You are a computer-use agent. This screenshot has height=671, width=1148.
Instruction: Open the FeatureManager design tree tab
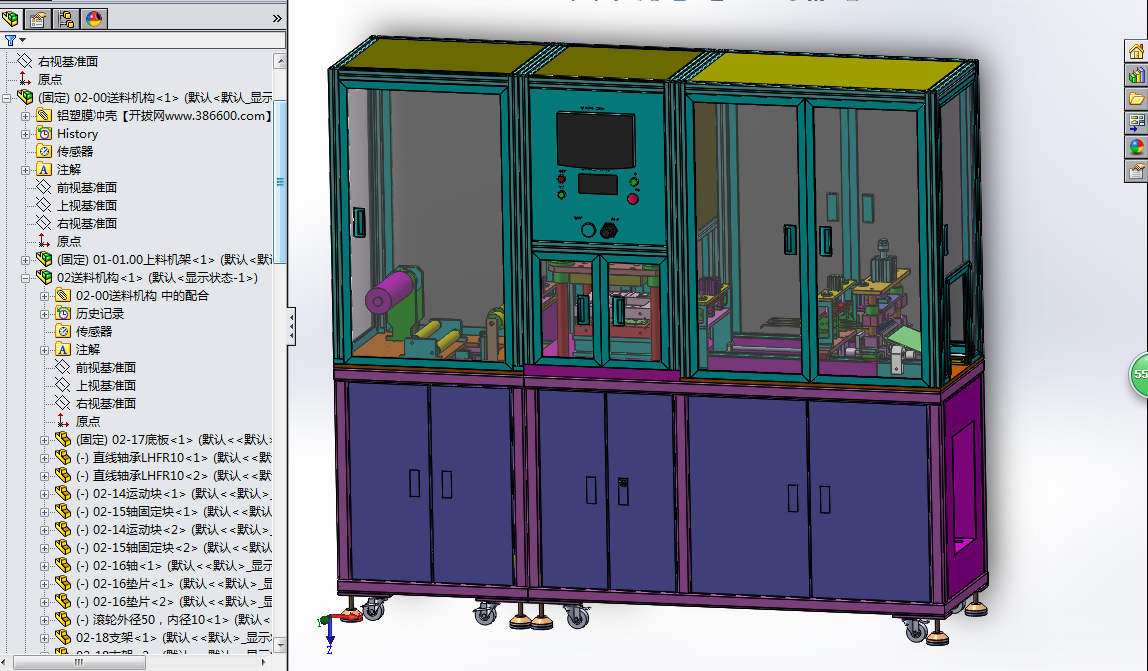click(11, 18)
